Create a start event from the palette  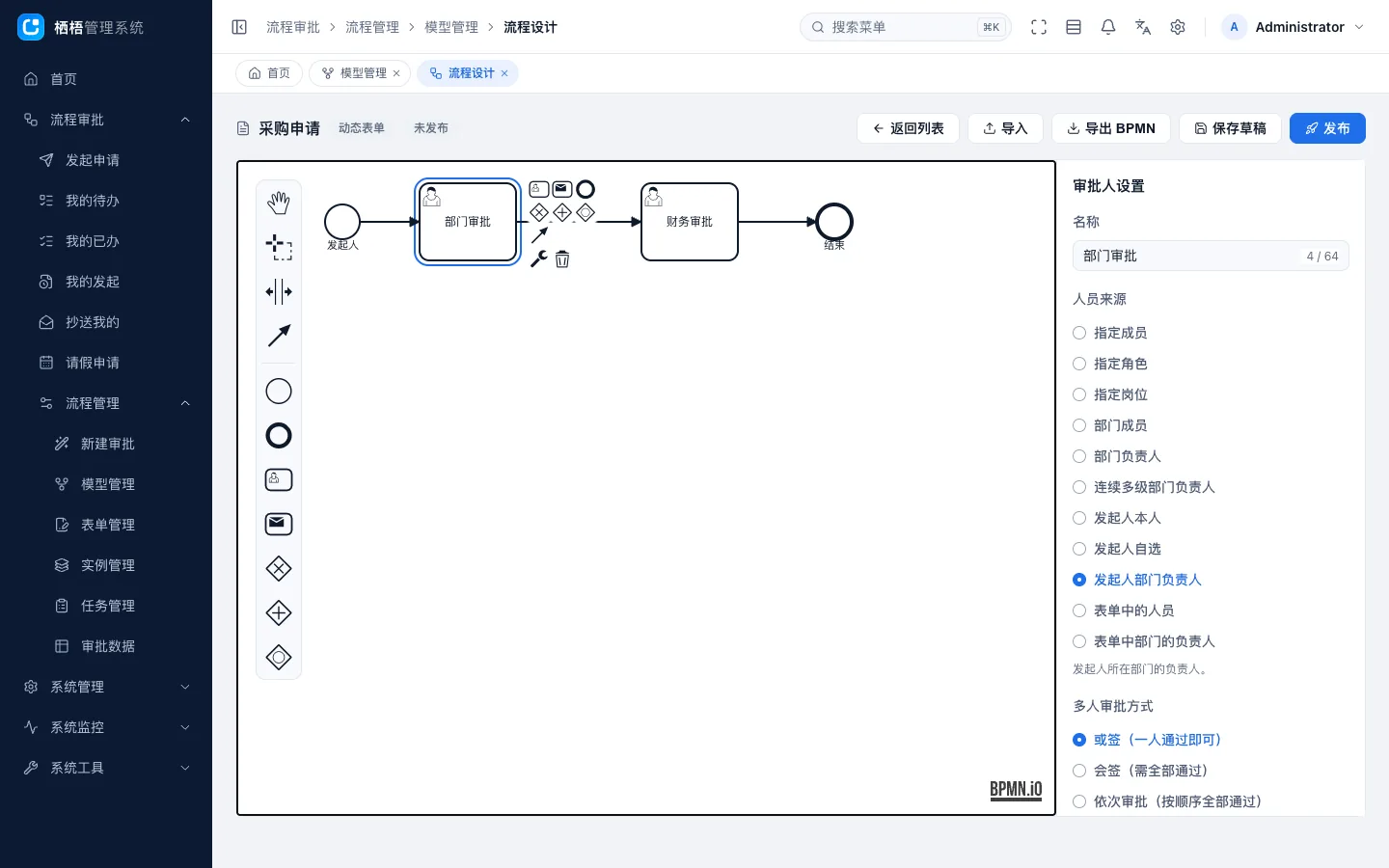click(279, 391)
